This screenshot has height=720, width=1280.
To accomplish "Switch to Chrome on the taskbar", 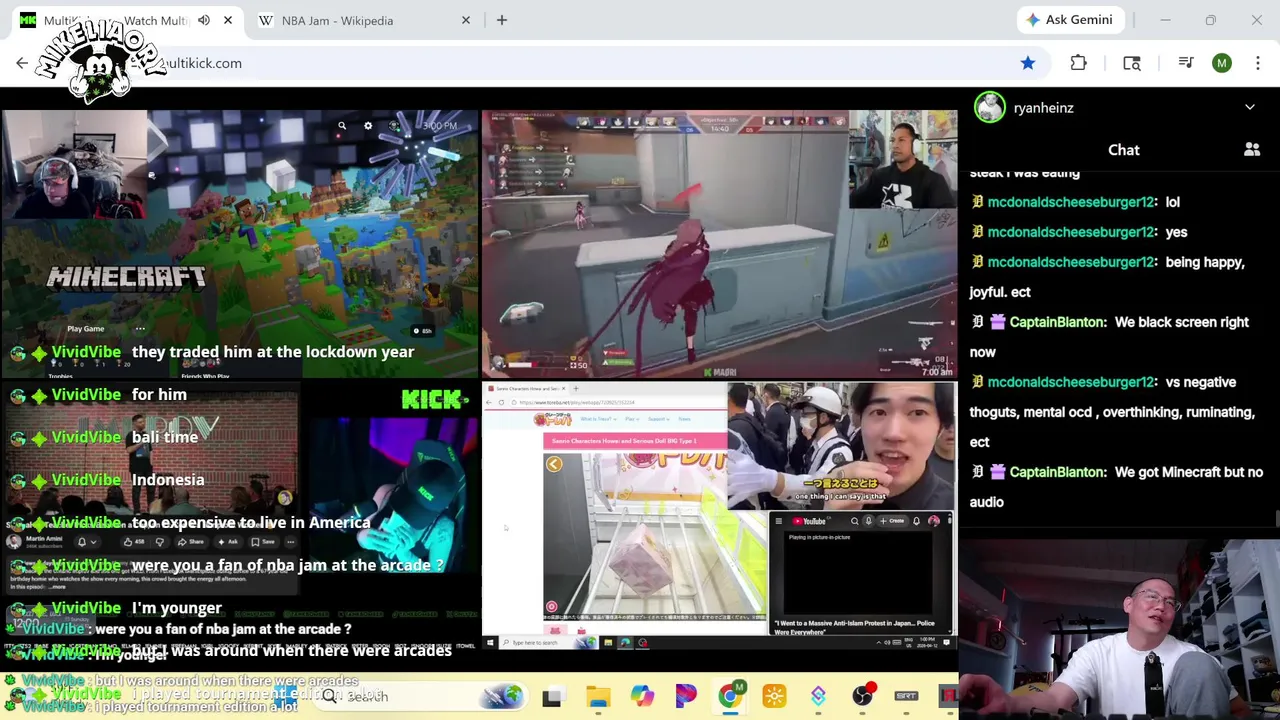I will click(x=731, y=696).
